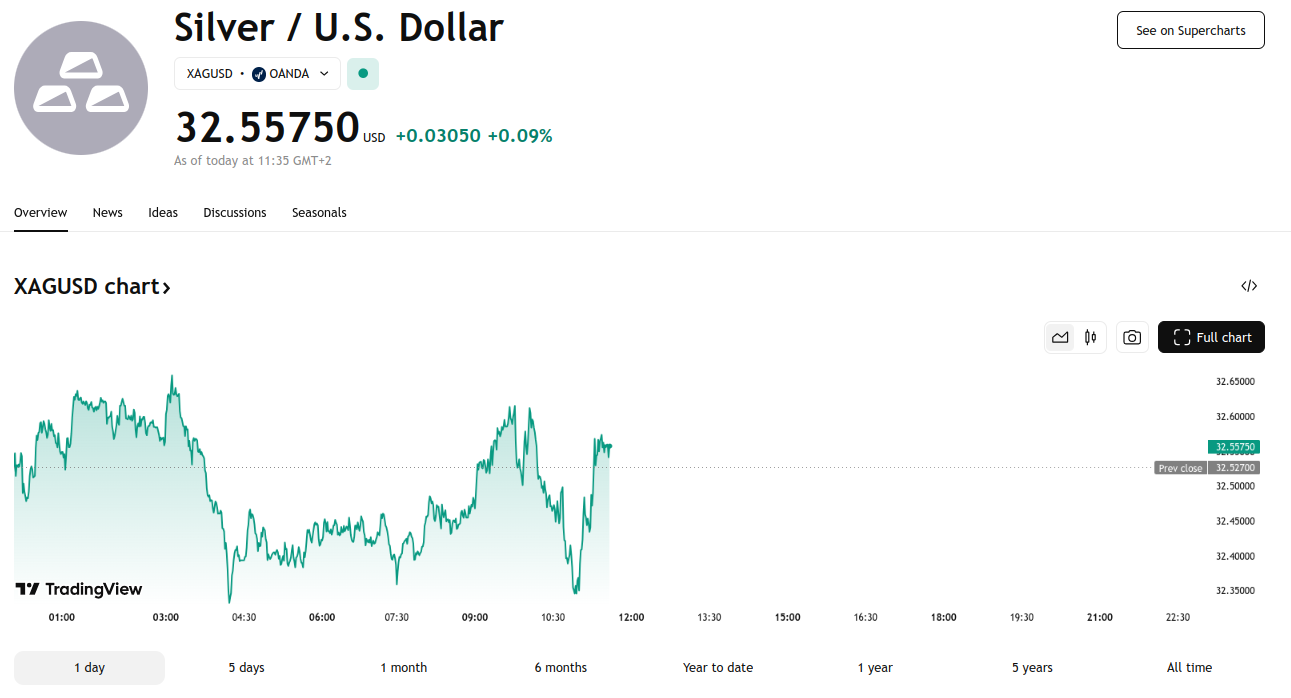This screenshot has width=1291, height=698.
Task: Choose the All time range
Action: (x=1189, y=668)
